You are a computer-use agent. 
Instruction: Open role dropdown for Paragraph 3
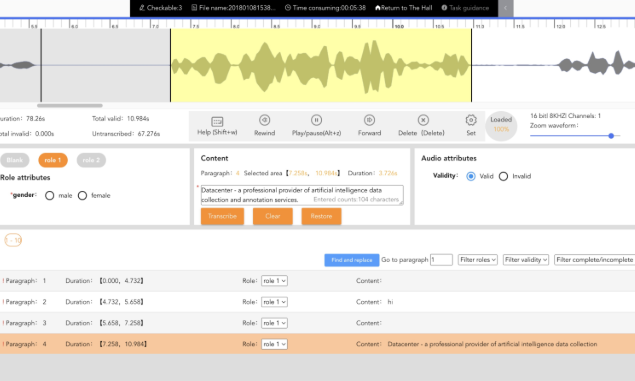coord(274,323)
